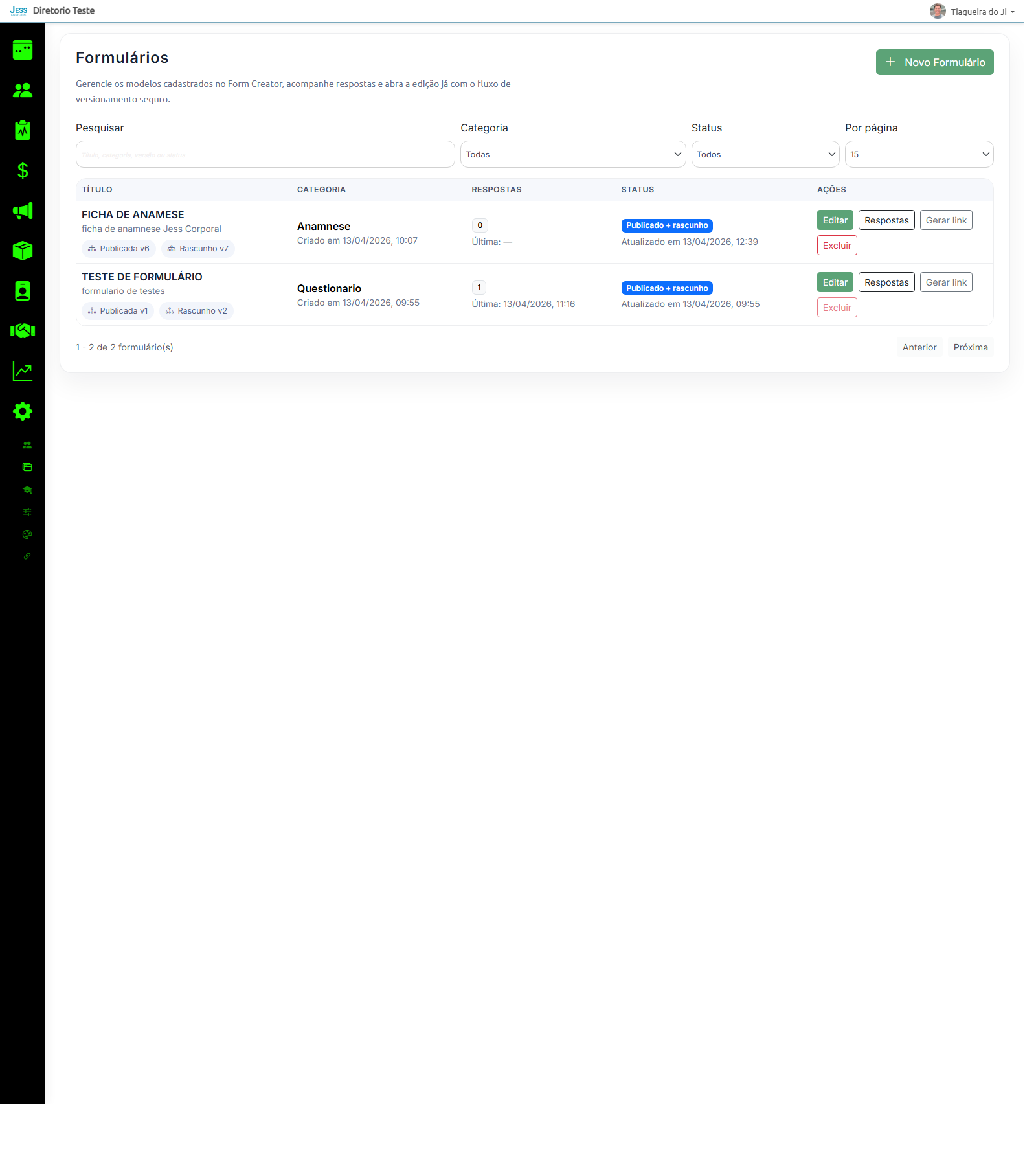Open the package/products icon in the sidebar
1036x1166 pixels.
pyautogui.click(x=22, y=251)
